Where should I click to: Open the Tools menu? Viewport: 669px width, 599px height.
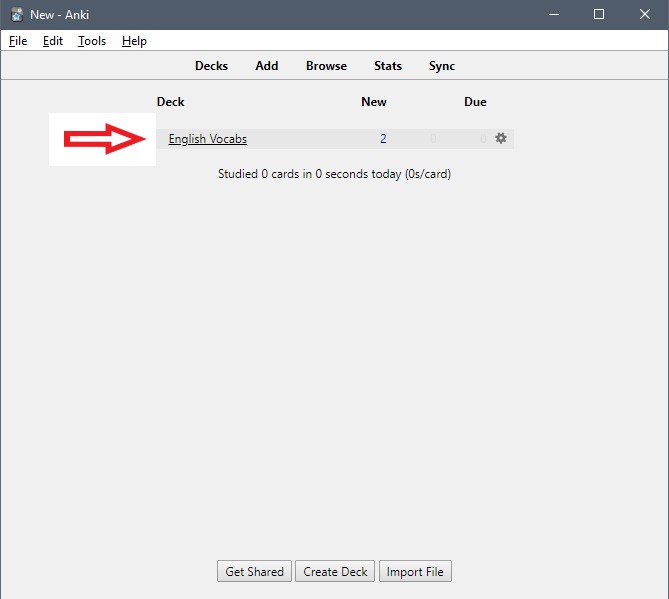point(92,41)
